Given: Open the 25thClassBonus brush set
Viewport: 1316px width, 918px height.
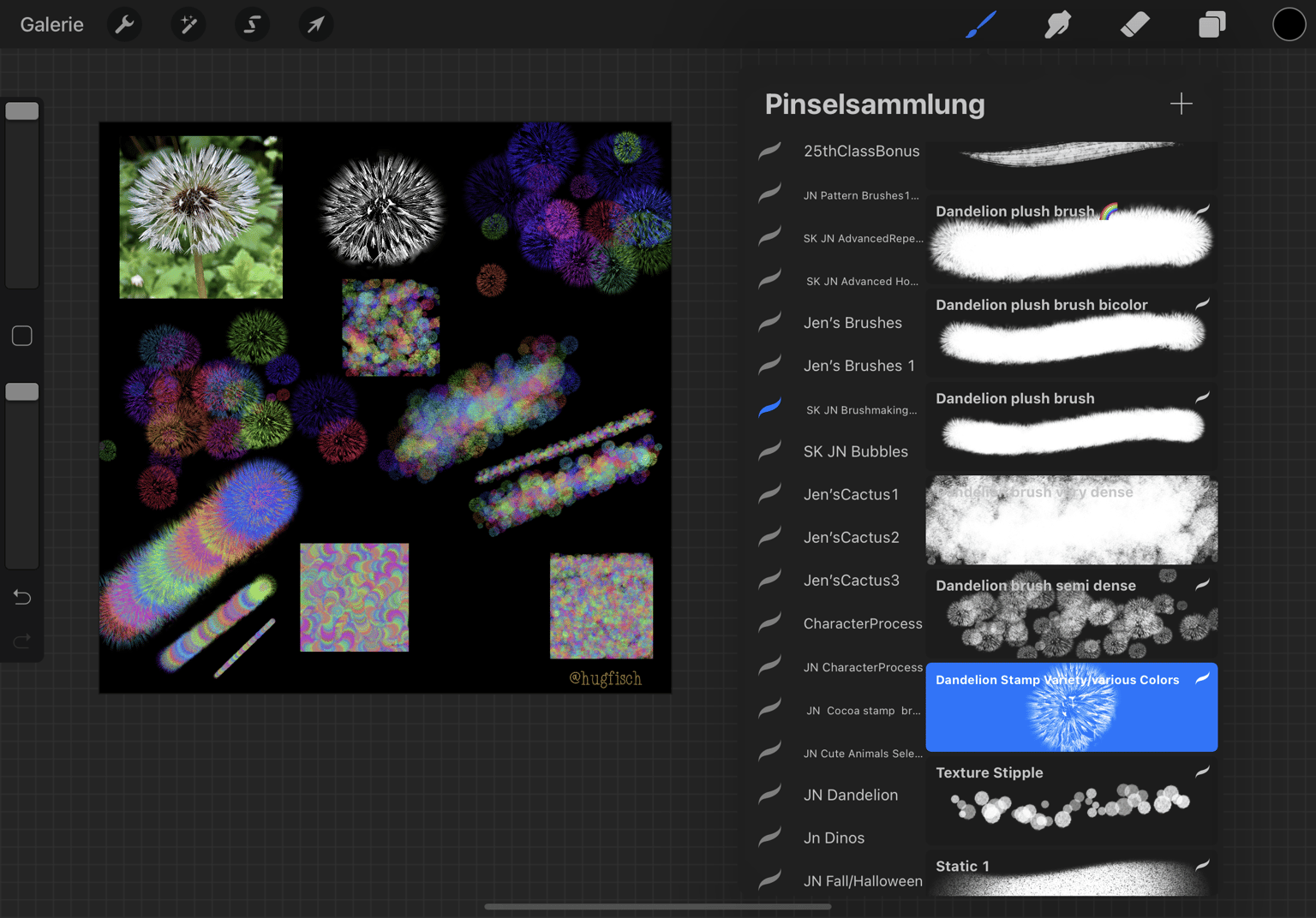Looking at the screenshot, I should (x=840, y=151).
